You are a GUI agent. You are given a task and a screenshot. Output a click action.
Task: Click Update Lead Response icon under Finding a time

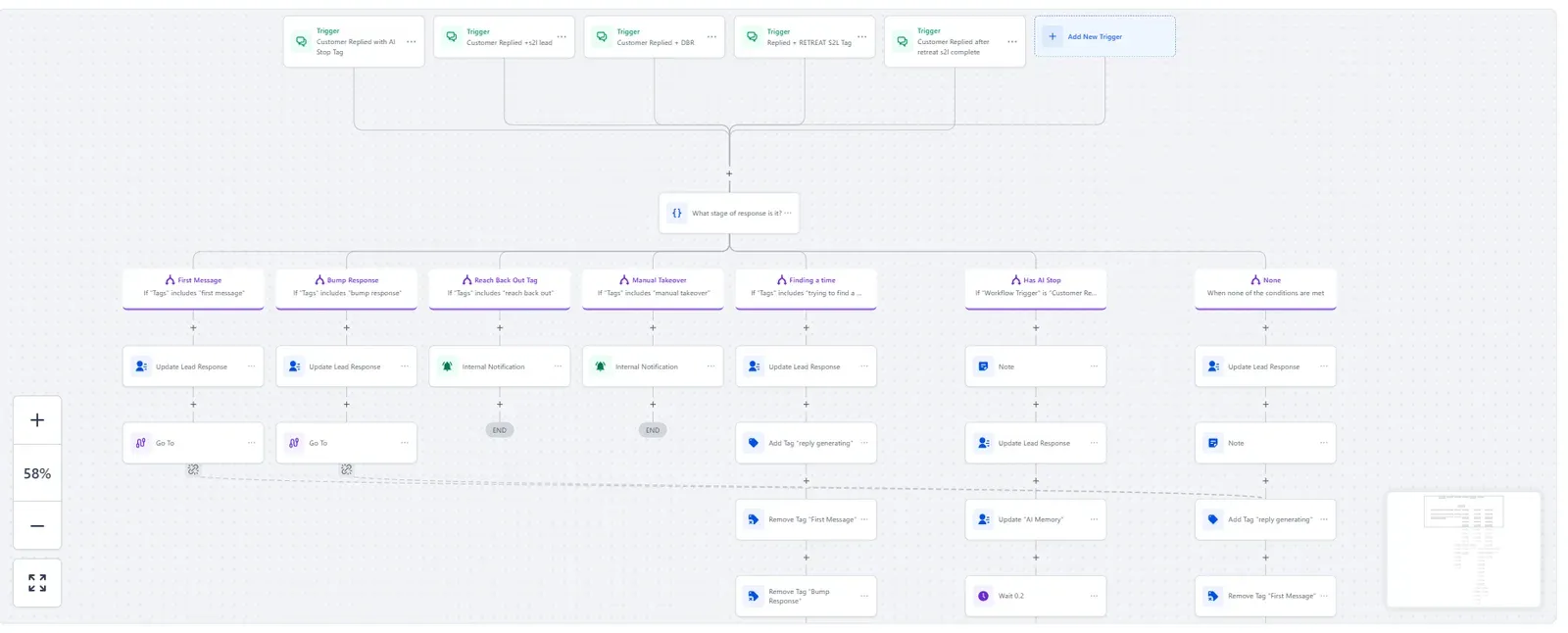[754, 366]
